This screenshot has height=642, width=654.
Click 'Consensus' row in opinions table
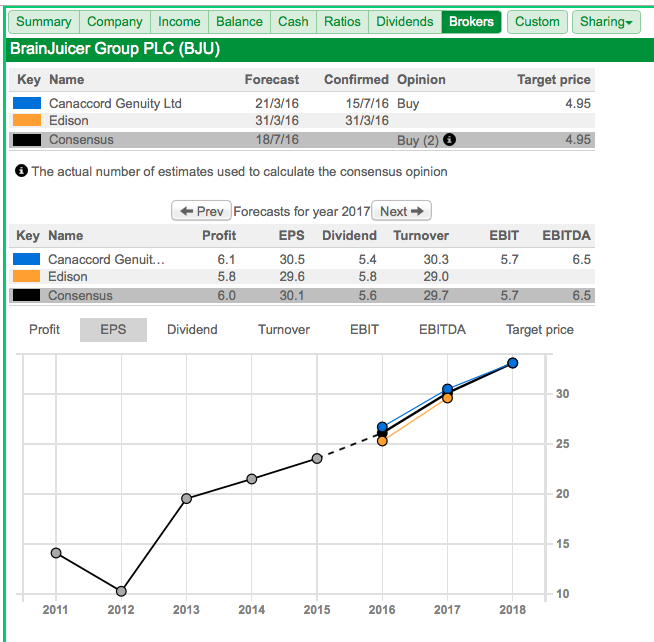tap(302, 140)
